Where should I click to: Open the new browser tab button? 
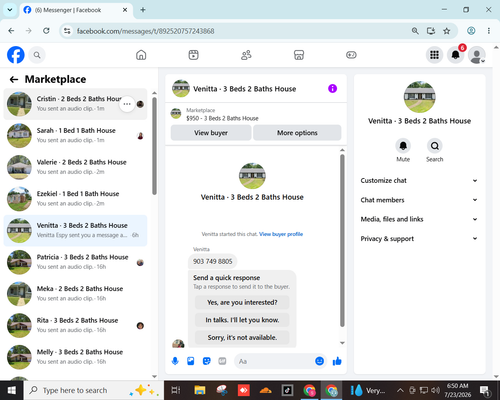[143, 10]
